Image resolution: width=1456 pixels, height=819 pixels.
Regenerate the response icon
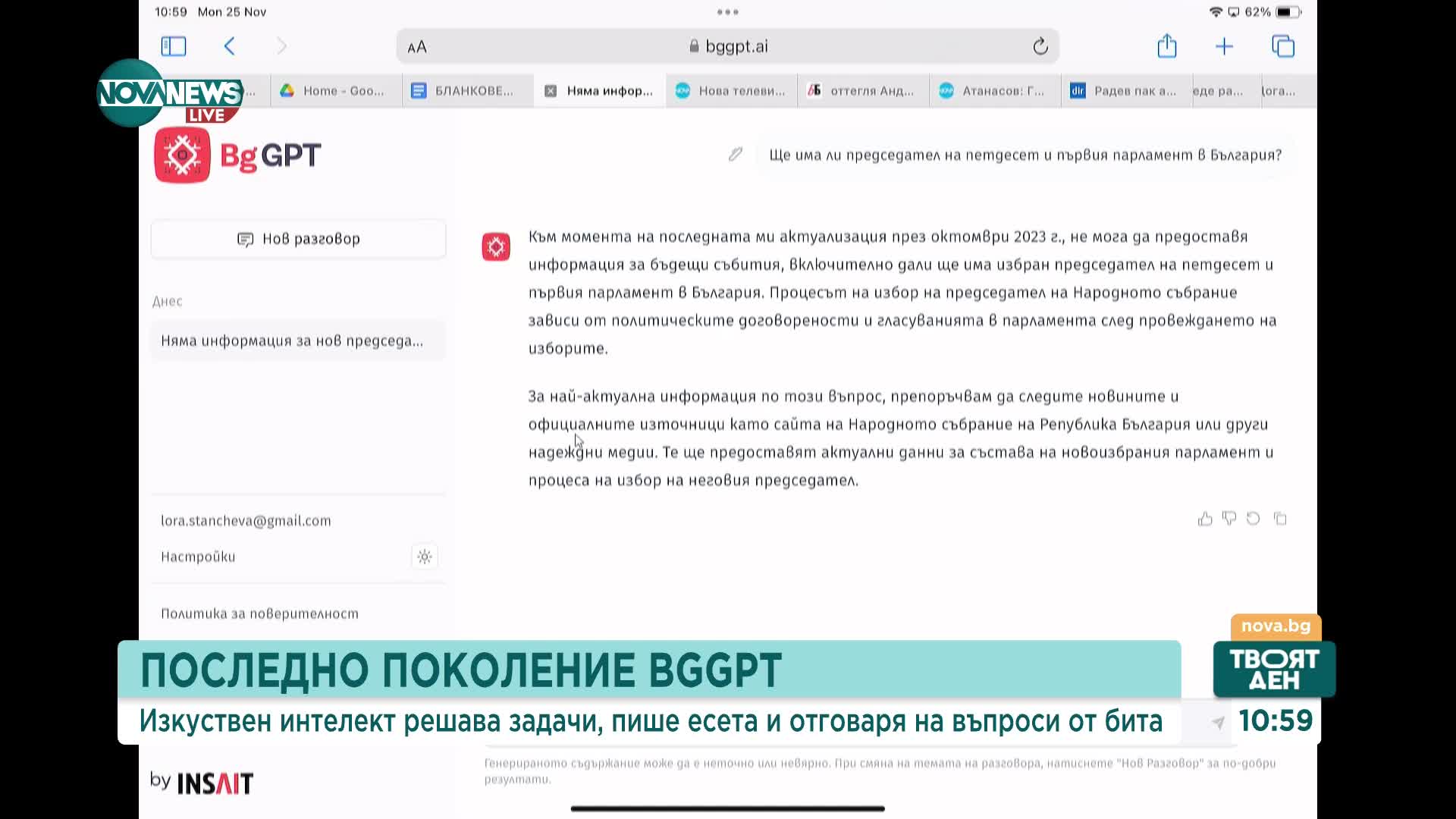(x=1254, y=519)
